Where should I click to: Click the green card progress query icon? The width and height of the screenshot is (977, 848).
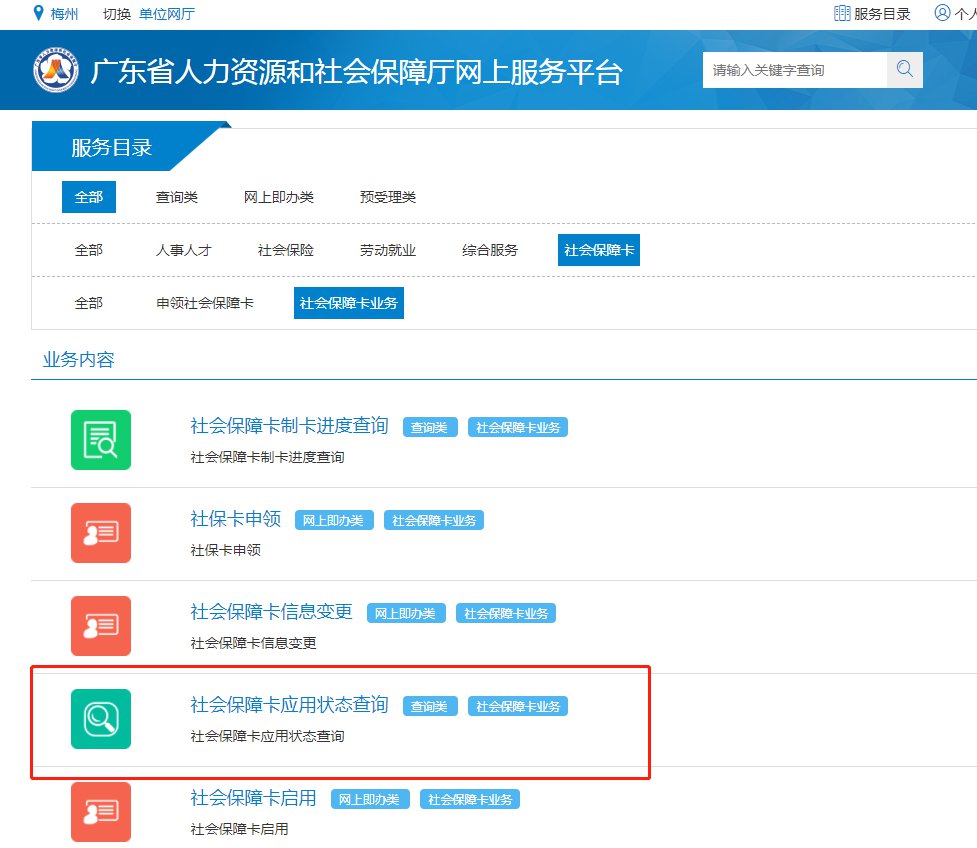[101, 440]
